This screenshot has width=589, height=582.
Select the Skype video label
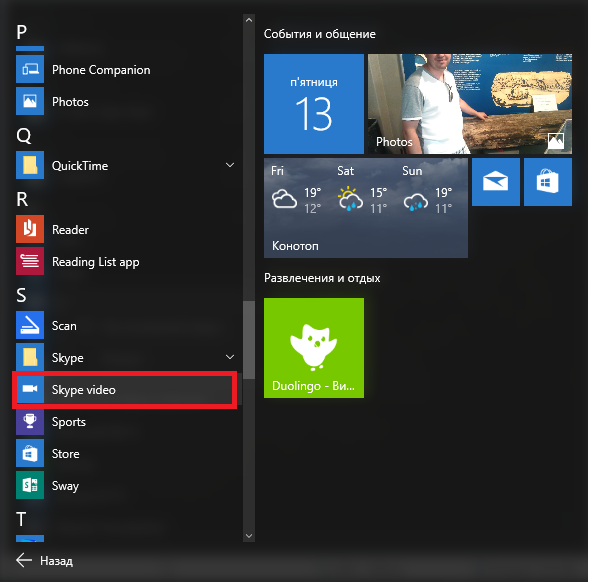click(x=83, y=390)
